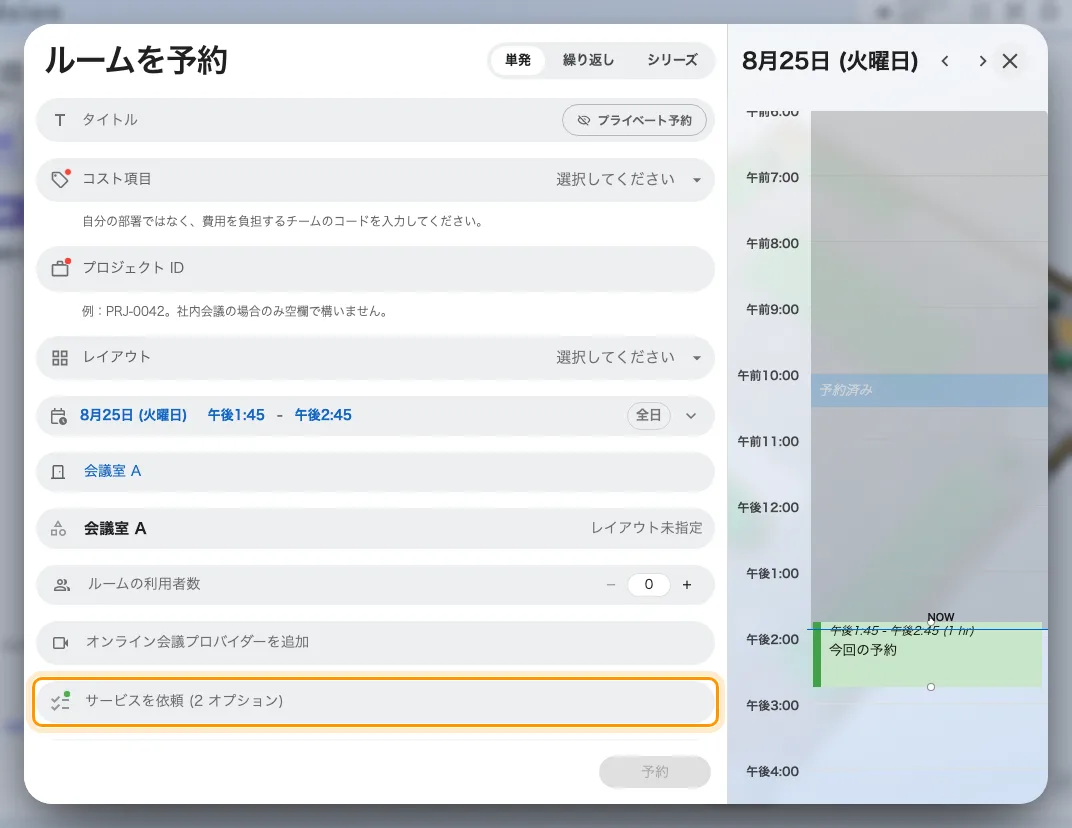Increase room attendee count with plus
Viewport: 1072px width, 828px height.
[687, 585]
